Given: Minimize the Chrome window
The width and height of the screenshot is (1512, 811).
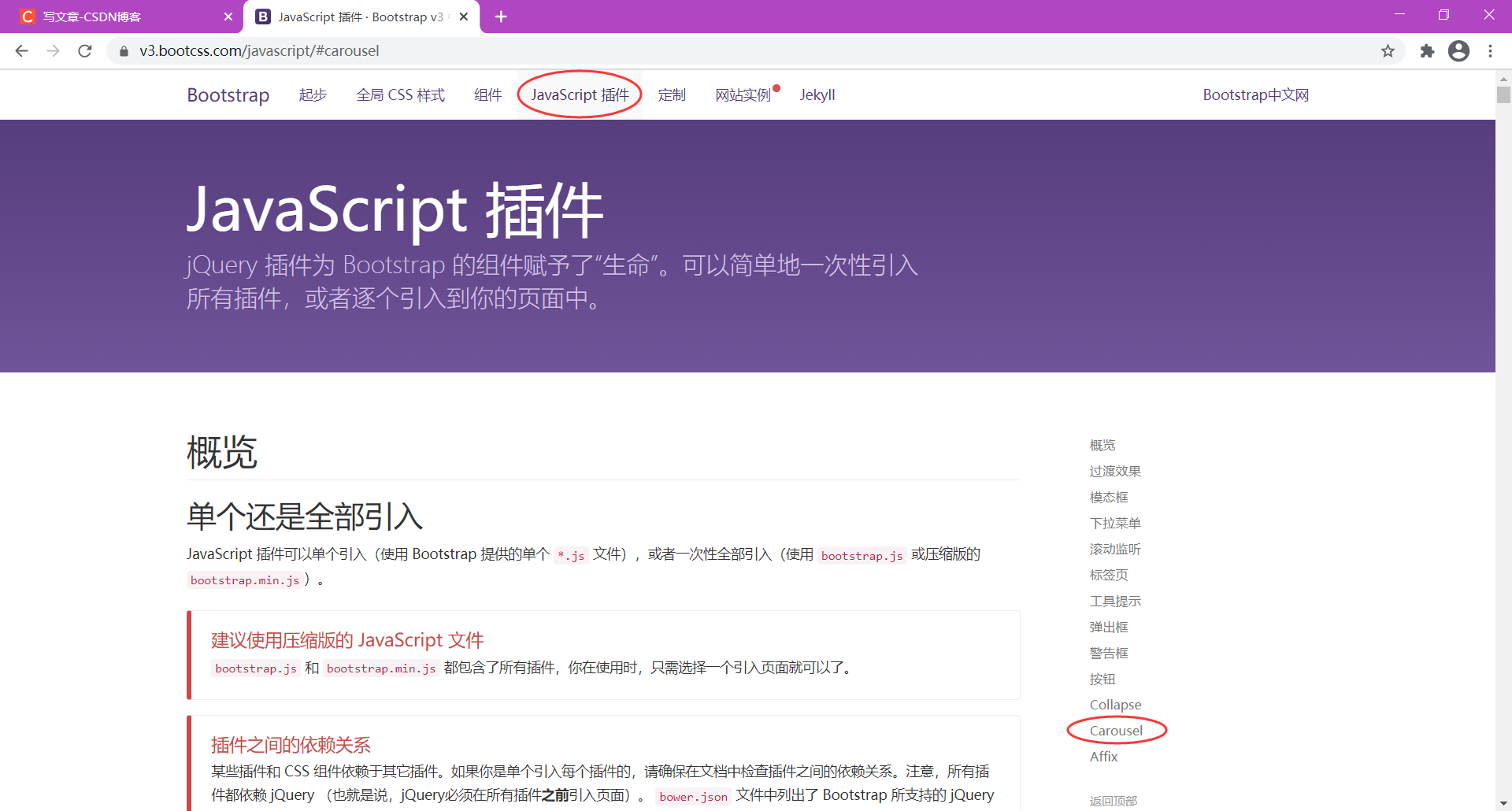Looking at the screenshot, I should [1399, 15].
